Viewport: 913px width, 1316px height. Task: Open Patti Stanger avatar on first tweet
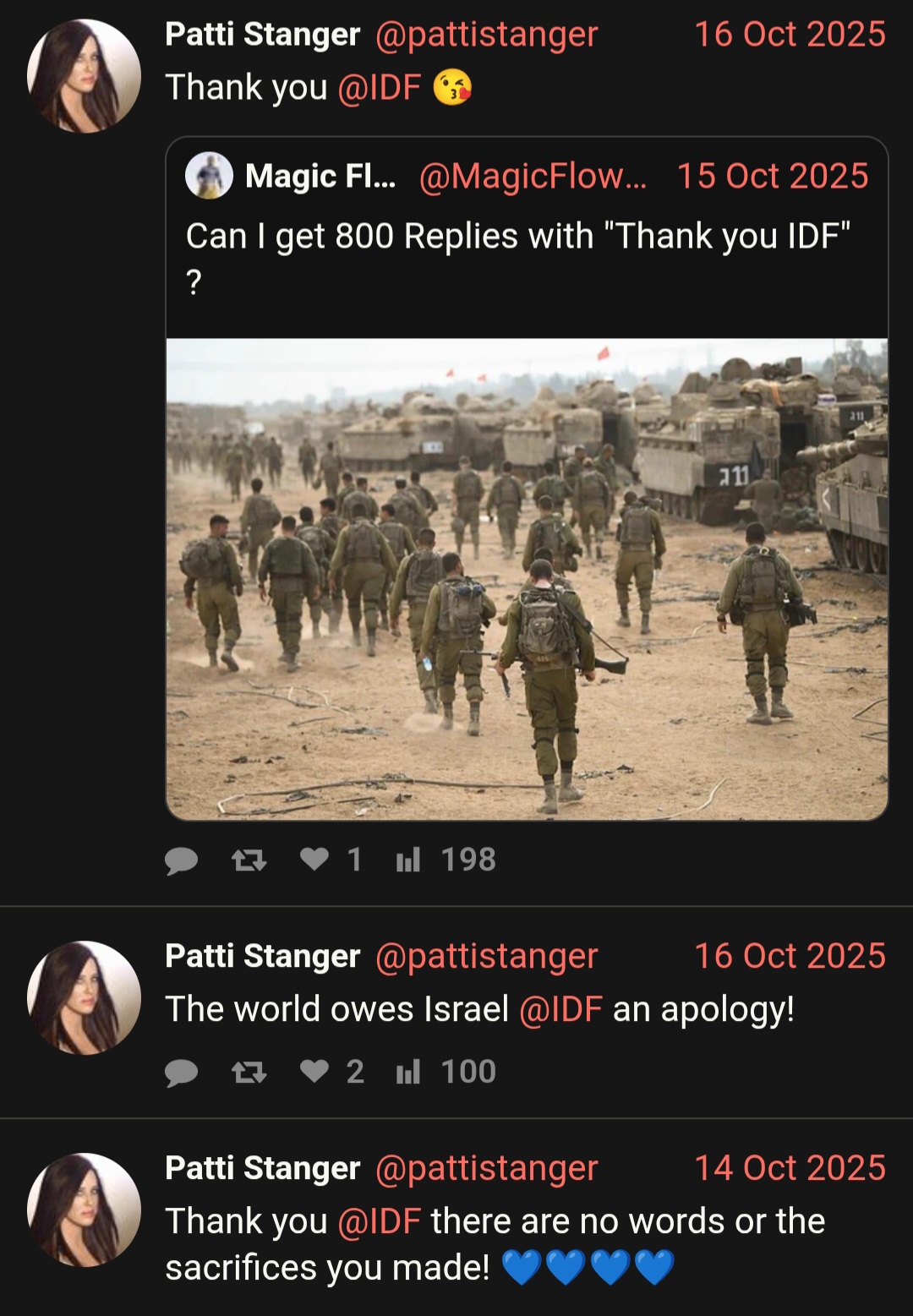coord(84,76)
